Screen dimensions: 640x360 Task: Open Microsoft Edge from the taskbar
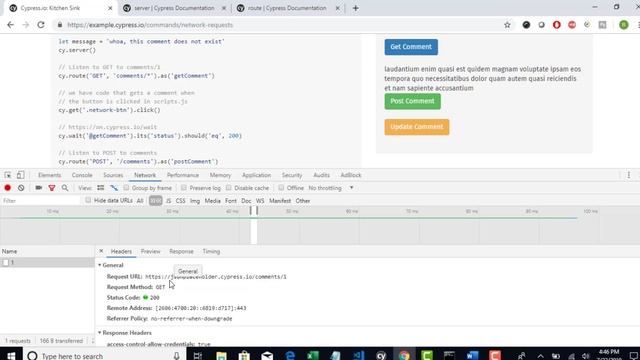(290, 356)
